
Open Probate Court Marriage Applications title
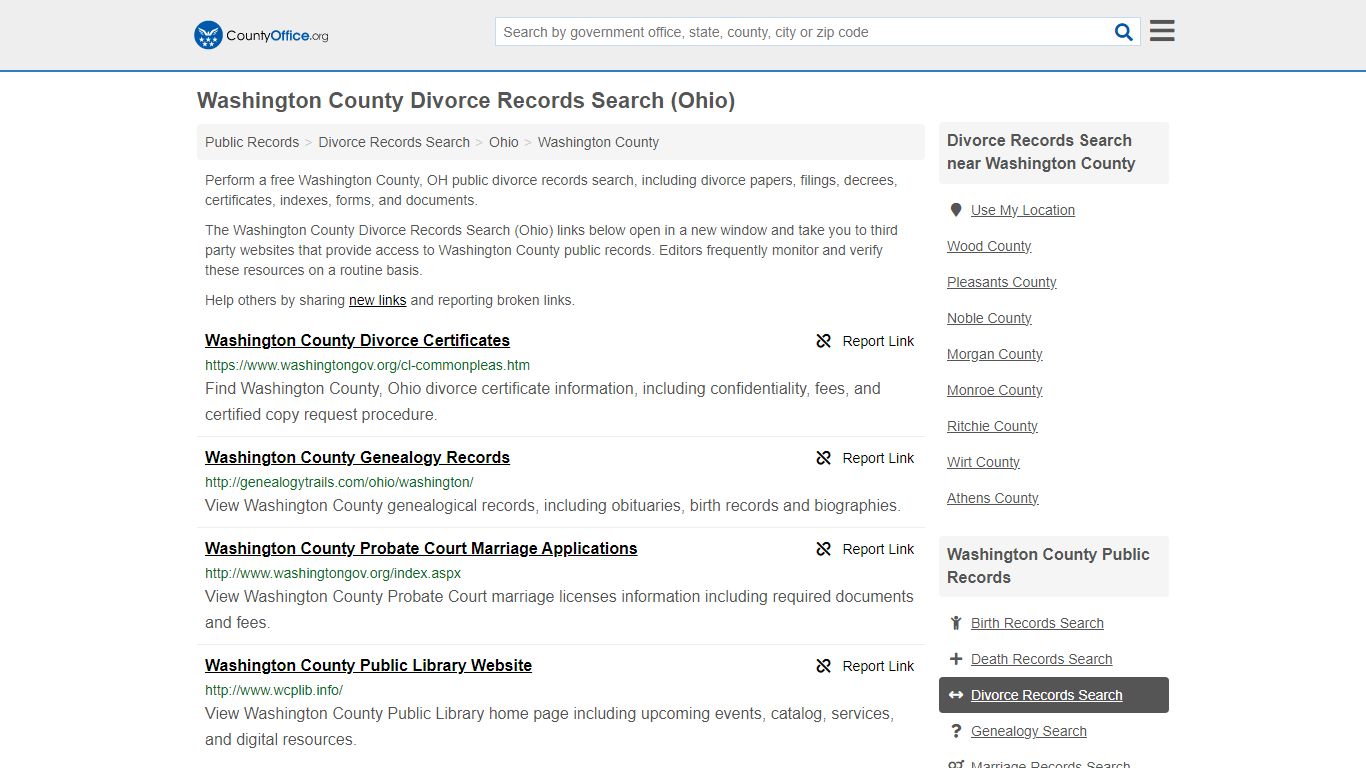click(421, 548)
